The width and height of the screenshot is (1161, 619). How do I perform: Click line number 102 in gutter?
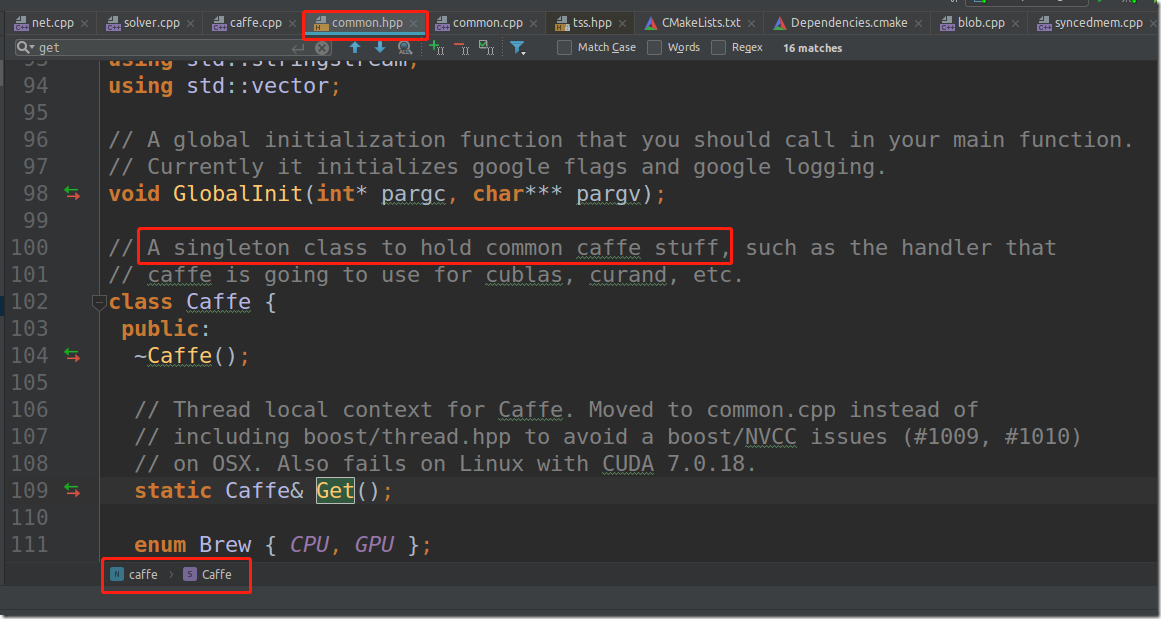coord(30,301)
